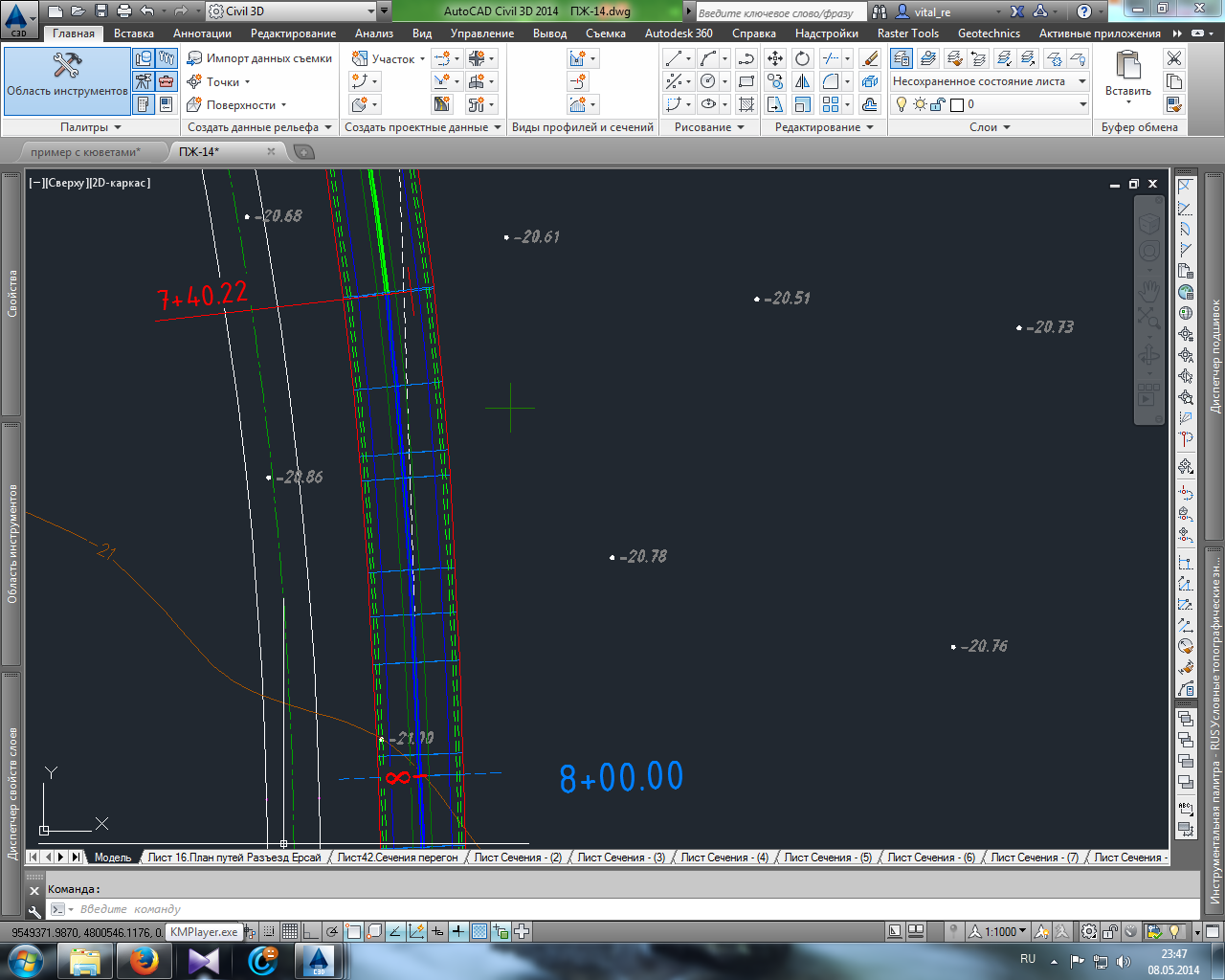Toggle Object Snap in status bar
The image size is (1225, 980).
click(x=353, y=931)
